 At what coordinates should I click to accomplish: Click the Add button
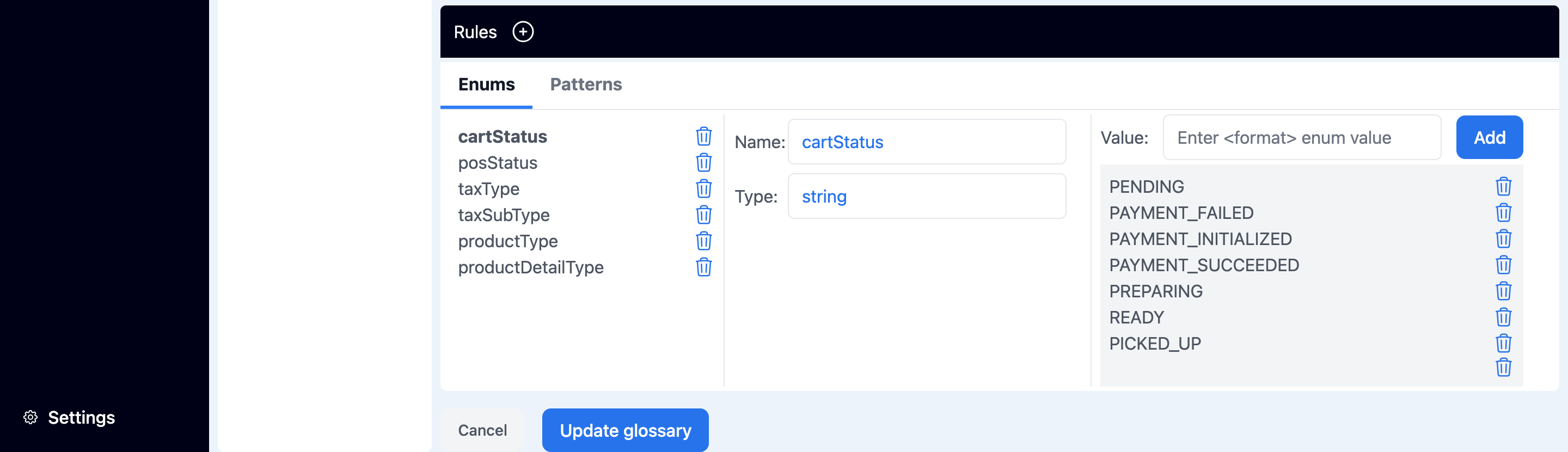(1489, 137)
